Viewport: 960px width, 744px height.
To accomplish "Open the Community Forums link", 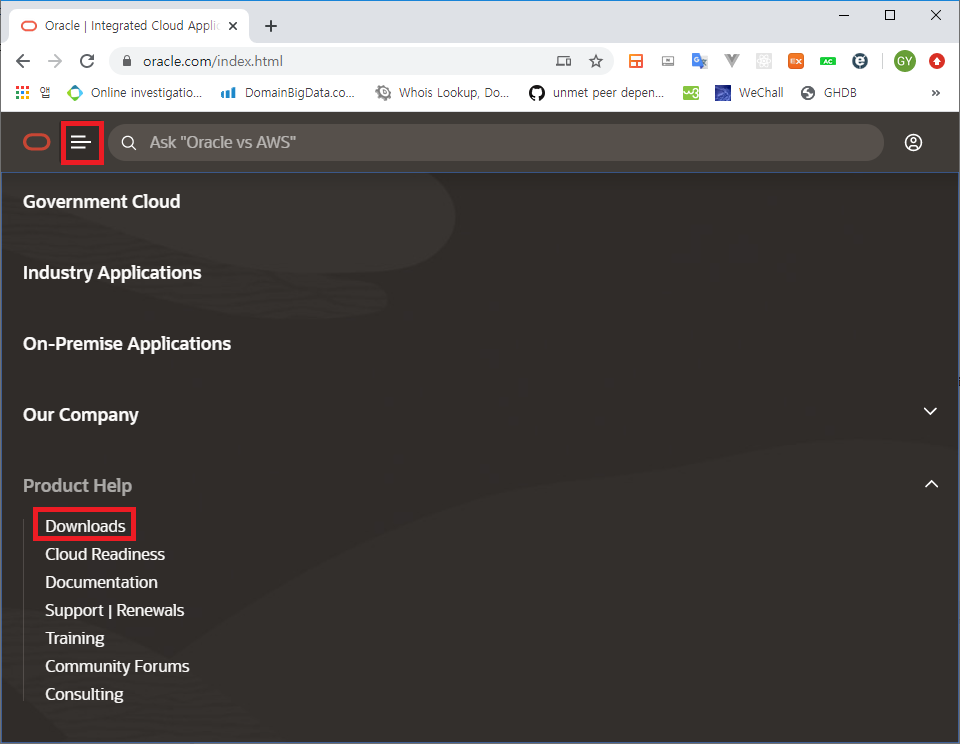I will [117, 666].
